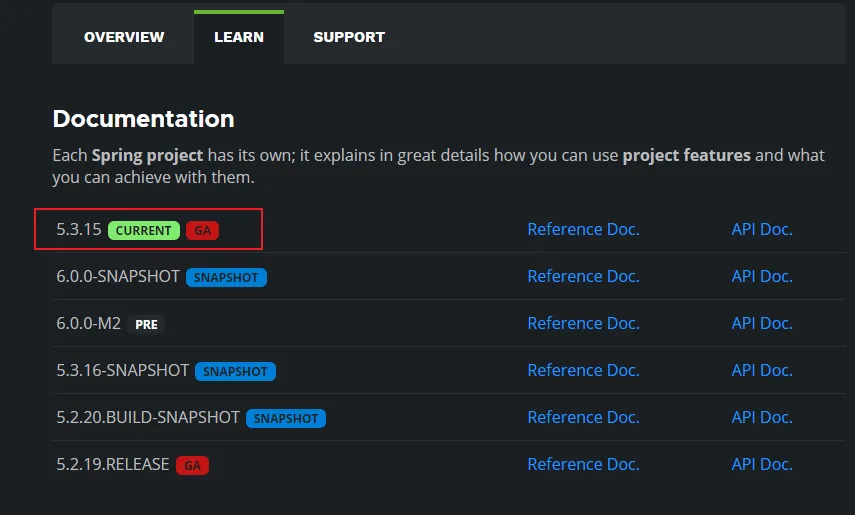Select the version text 5.3.15
Image resolution: width=855 pixels, height=515 pixels.
[x=79, y=229]
